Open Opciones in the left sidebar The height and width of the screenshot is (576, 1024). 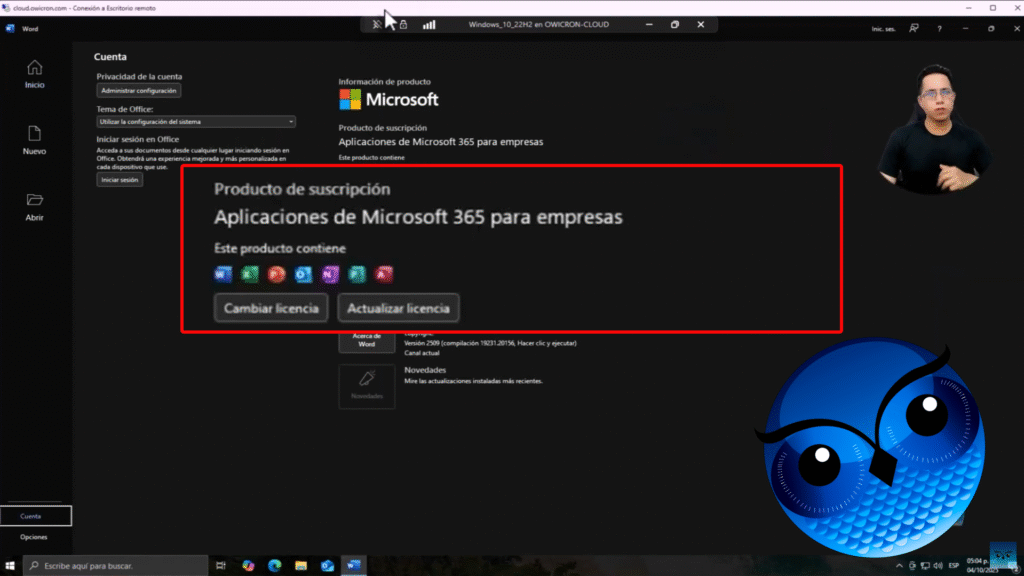point(34,537)
